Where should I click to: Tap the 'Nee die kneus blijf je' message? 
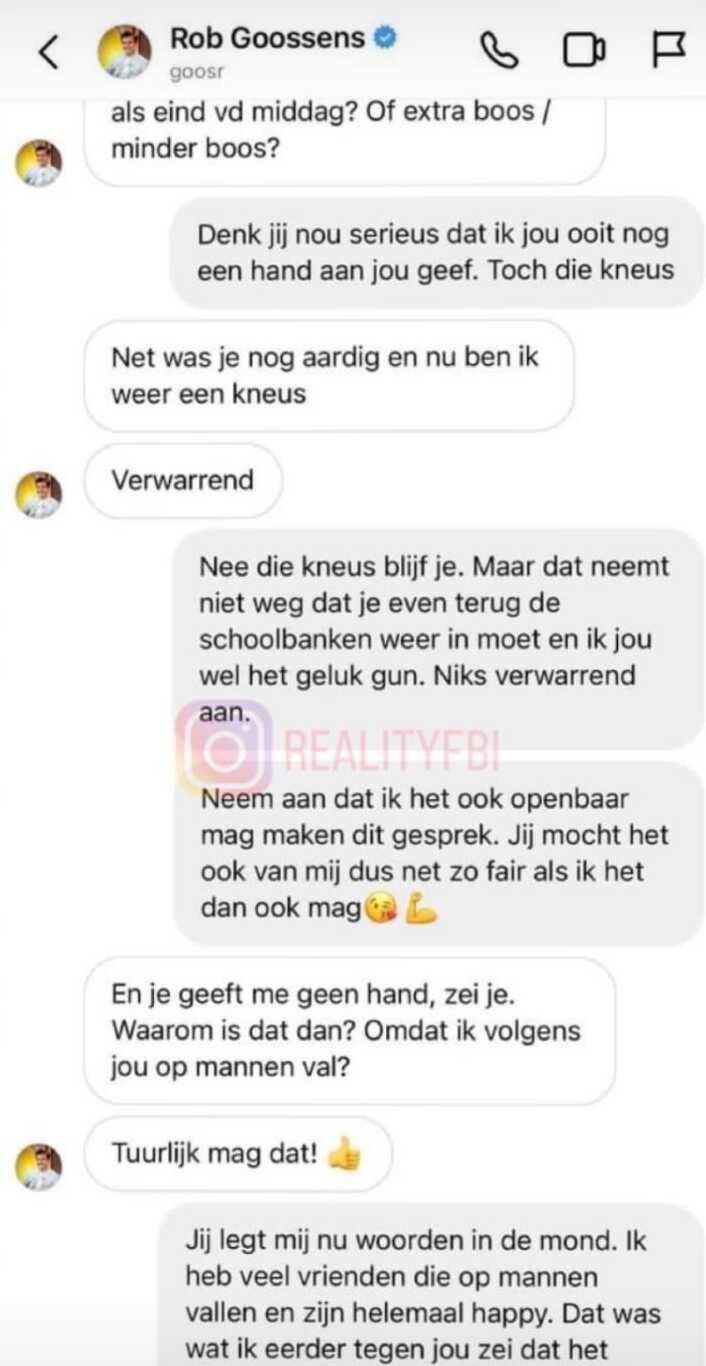click(x=438, y=639)
